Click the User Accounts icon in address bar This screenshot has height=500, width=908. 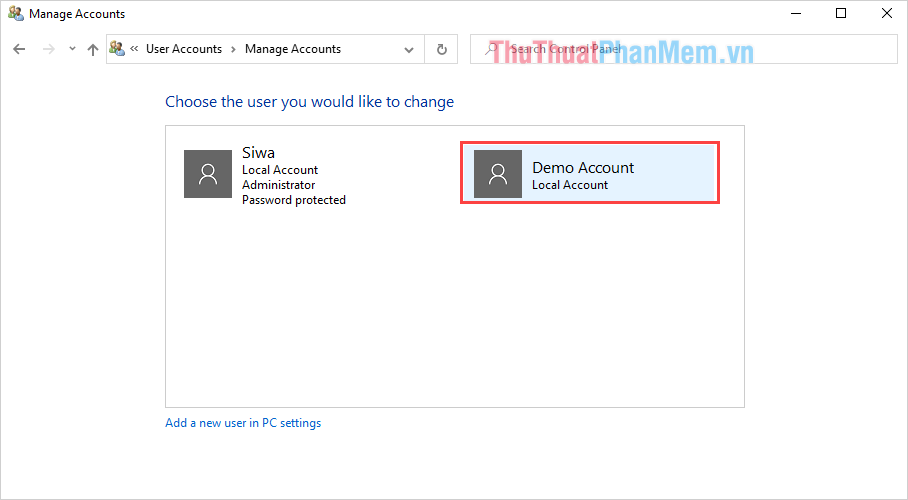(x=117, y=49)
